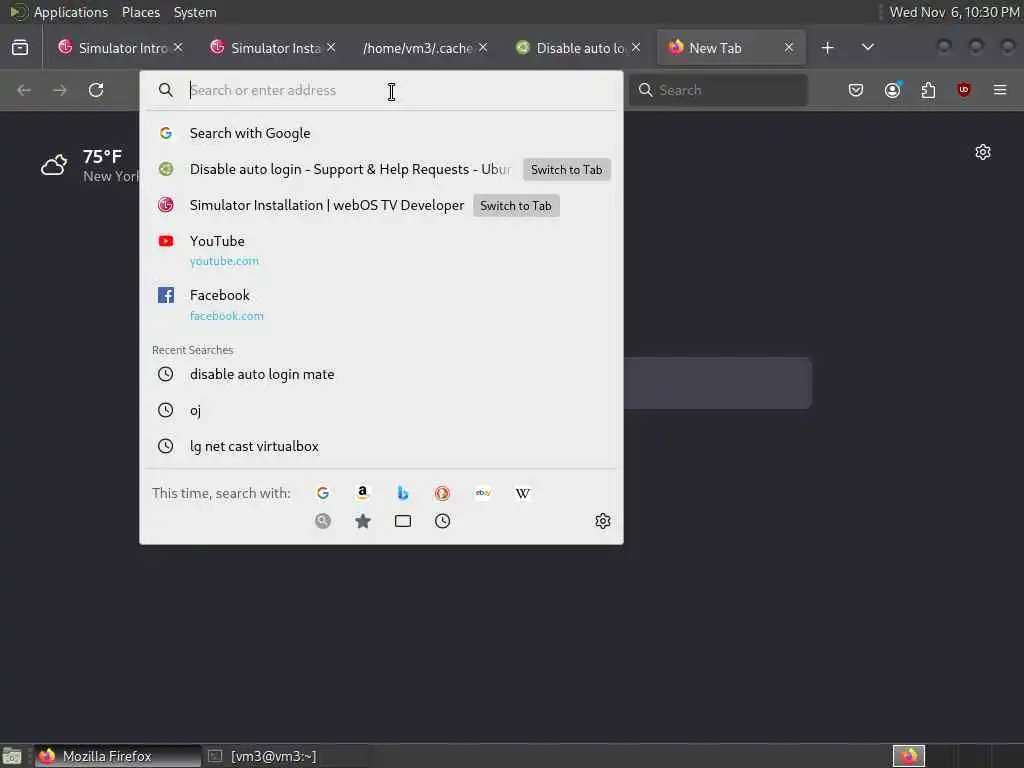Open Firefox account icon
Viewport: 1024px width, 768px height.
click(x=892, y=90)
